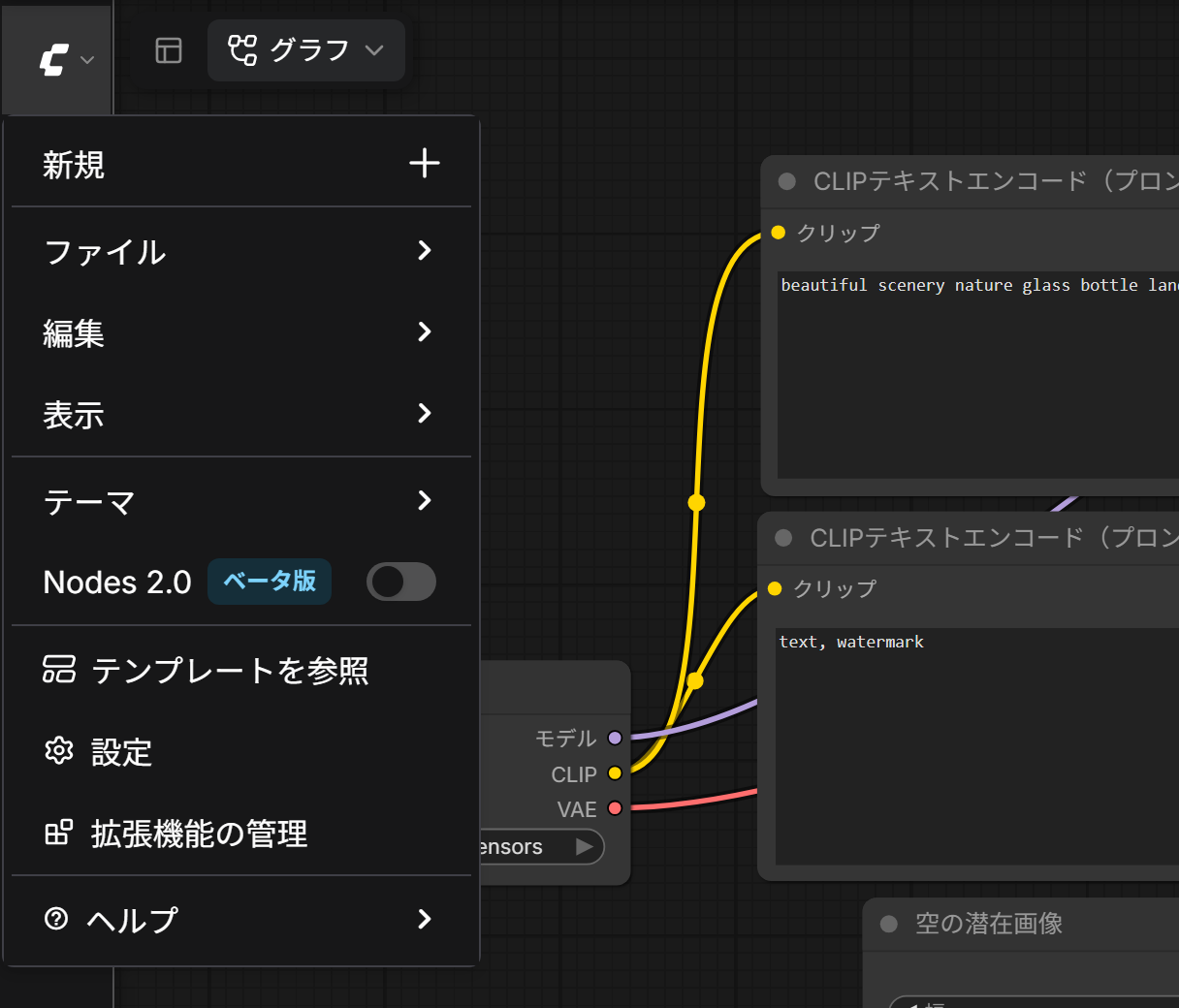Click the plus icon beside 新規
Viewport: 1179px width, 1008px height.
pos(425,163)
